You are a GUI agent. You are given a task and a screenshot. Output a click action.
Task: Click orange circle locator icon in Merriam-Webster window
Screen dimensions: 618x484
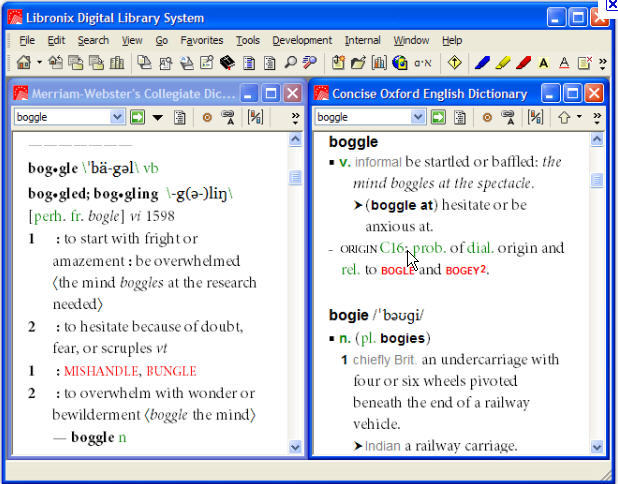coord(207,117)
